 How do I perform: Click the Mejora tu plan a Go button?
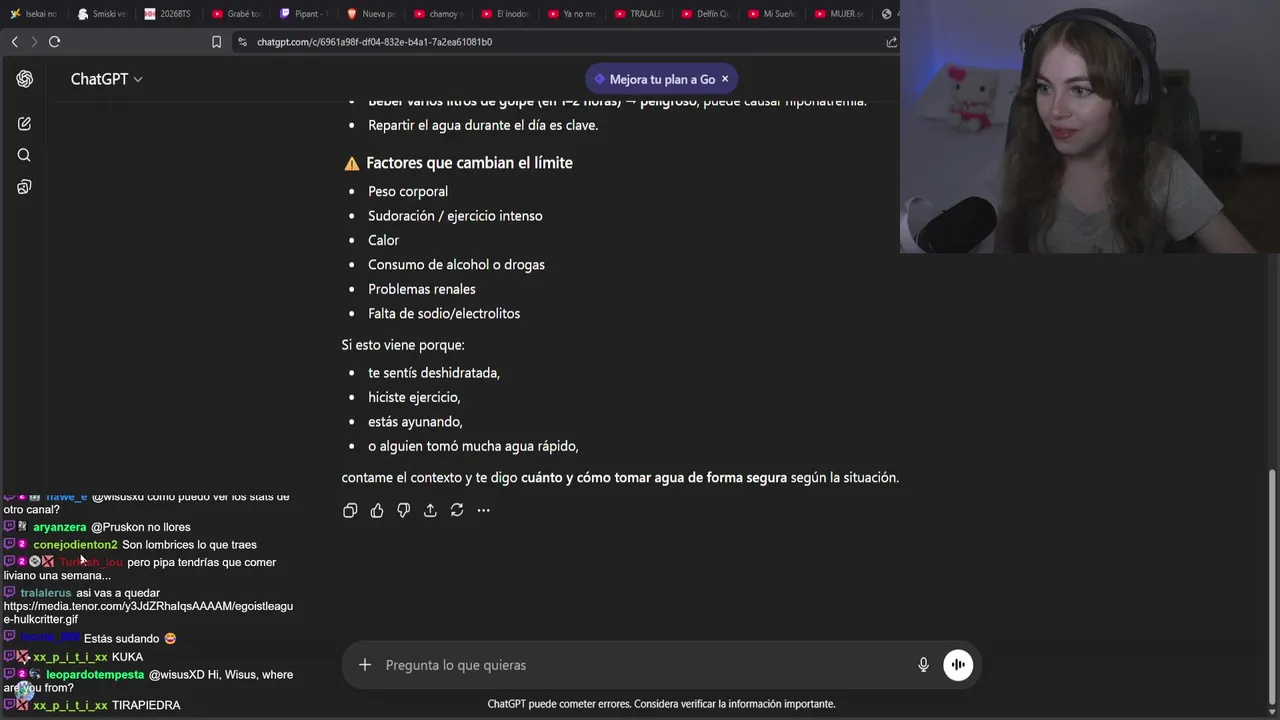point(654,79)
